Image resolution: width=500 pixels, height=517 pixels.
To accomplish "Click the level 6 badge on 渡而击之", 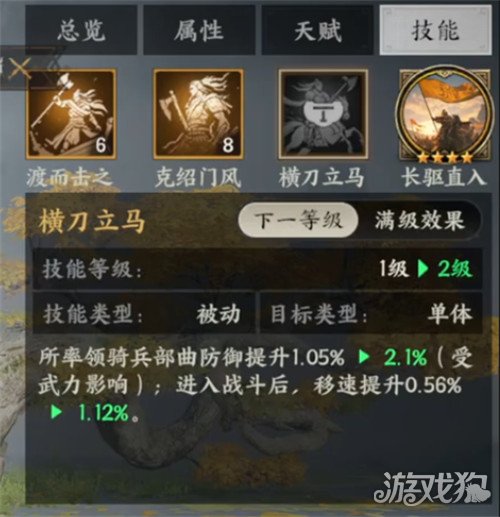I will point(100,145).
